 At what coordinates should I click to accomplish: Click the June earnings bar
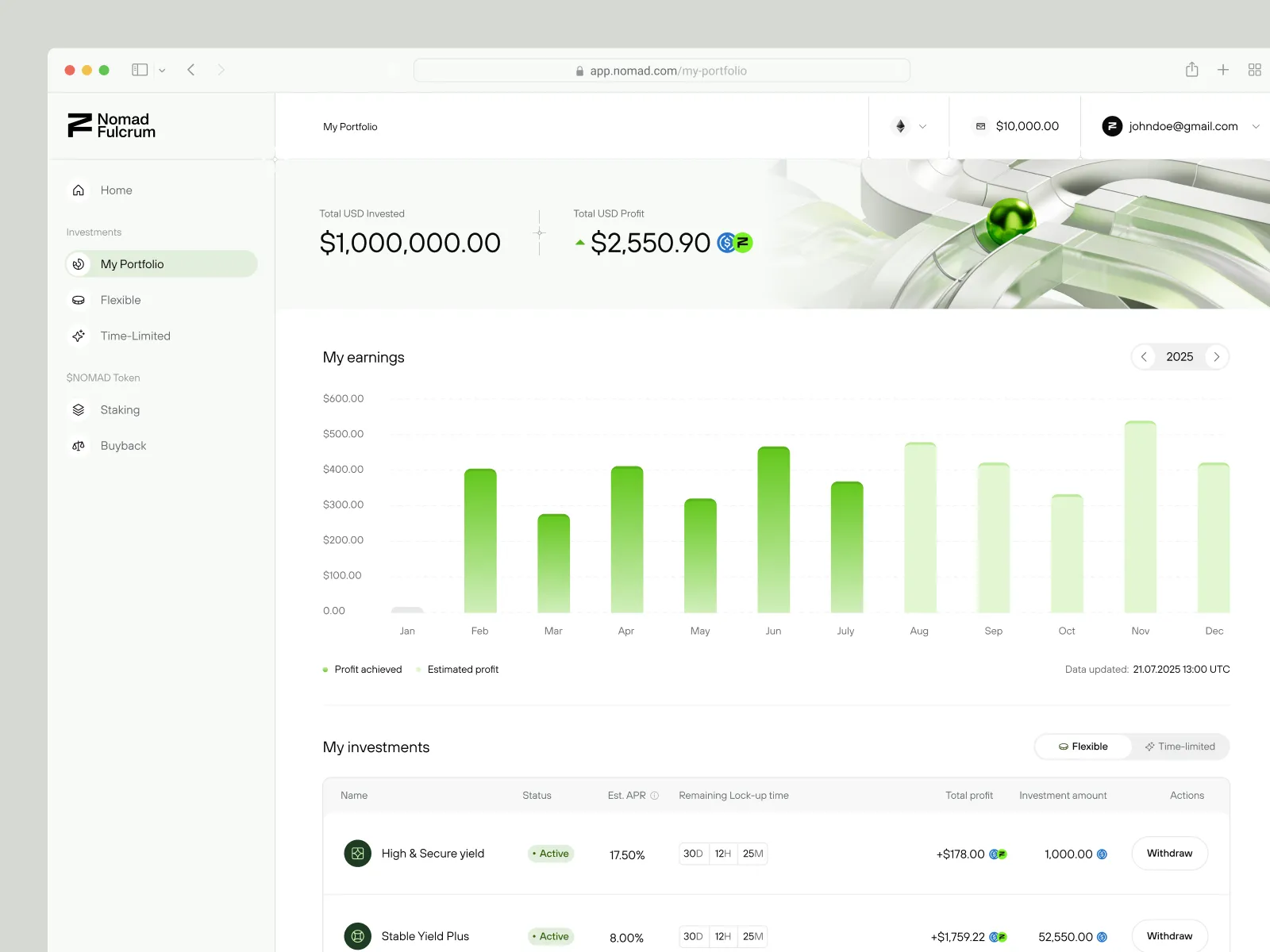tap(773, 529)
